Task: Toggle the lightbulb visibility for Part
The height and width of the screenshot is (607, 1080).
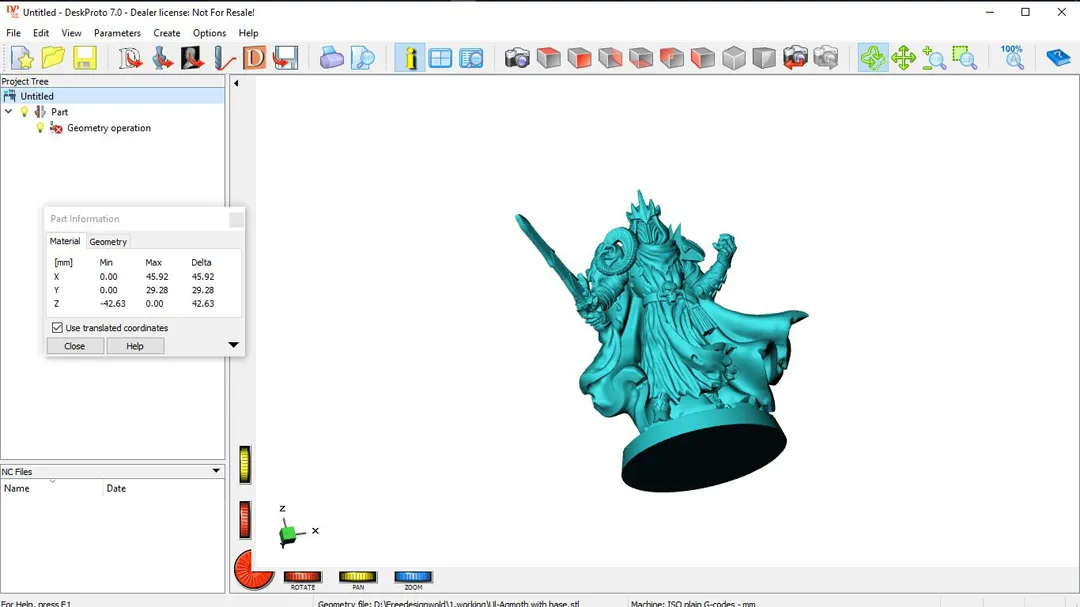Action: click(x=25, y=112)
